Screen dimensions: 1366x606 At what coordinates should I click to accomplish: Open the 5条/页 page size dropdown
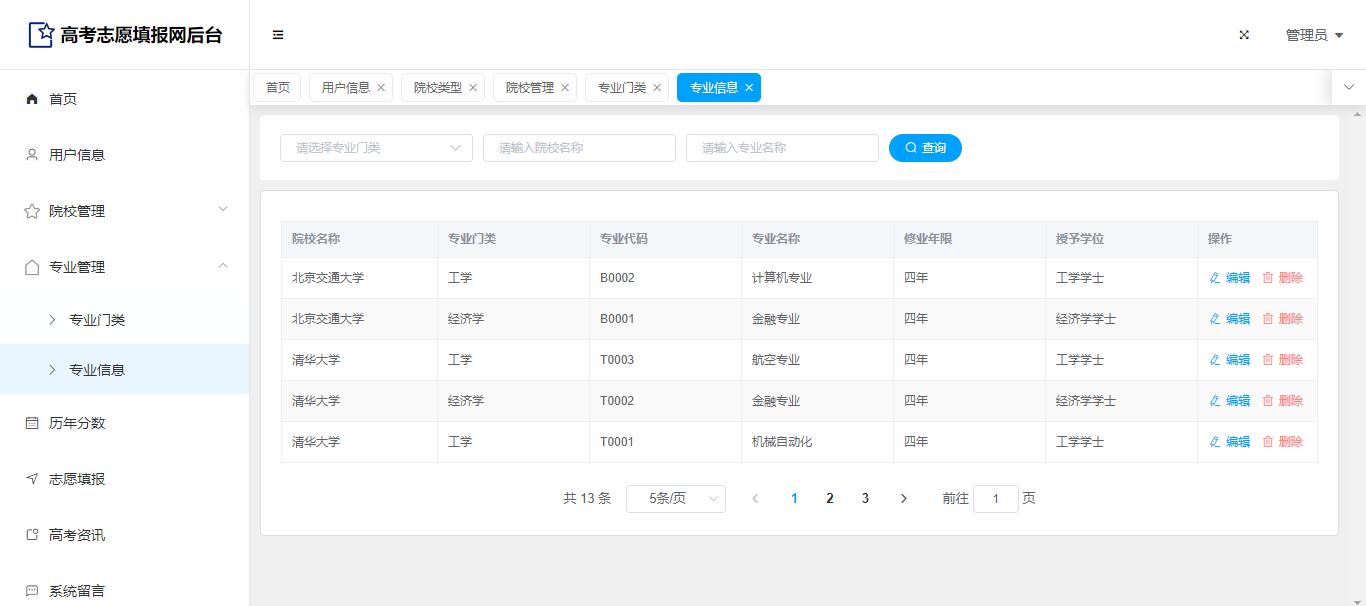(x=675, y=498)
